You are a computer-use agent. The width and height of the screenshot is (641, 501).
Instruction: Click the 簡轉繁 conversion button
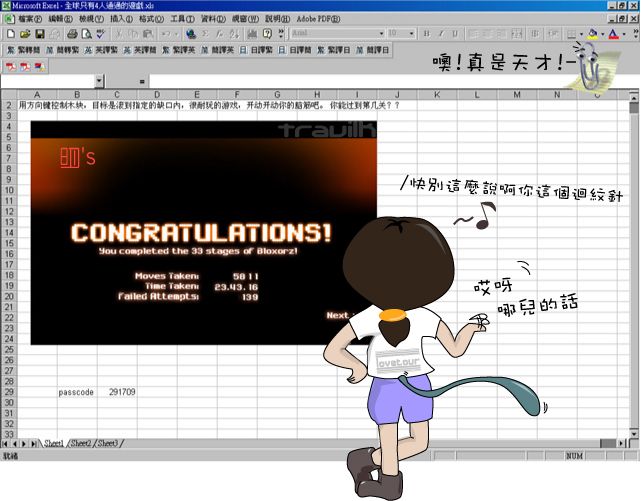(x=62, y=50)
